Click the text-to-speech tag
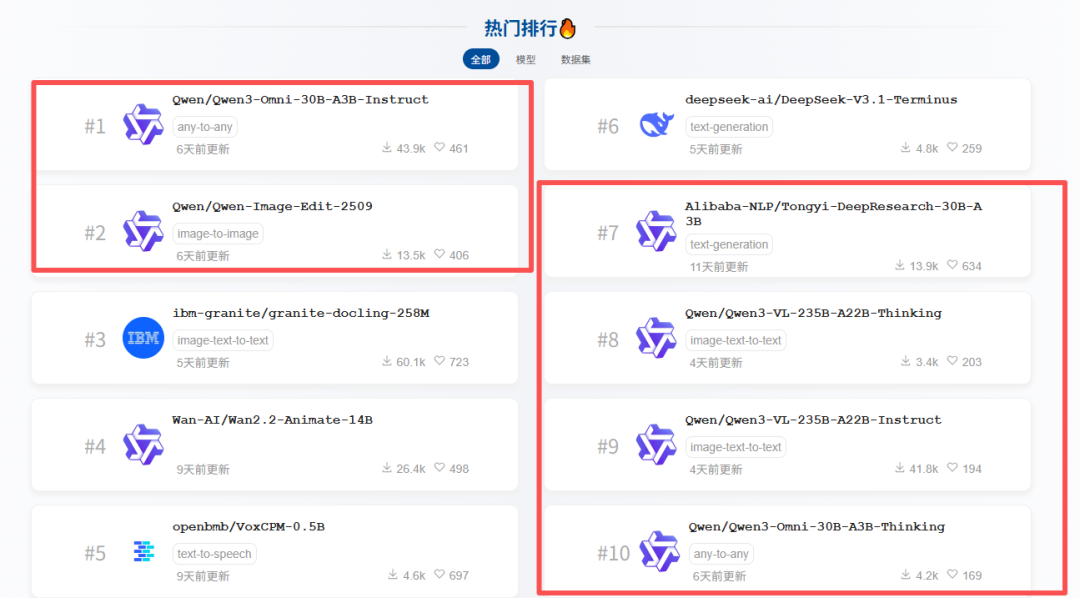The width and height of the screenshot is (1080, 598). [214, 554]
